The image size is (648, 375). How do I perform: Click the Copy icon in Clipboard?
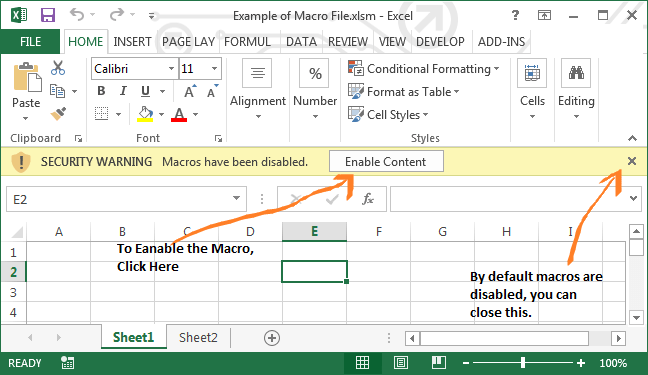[x=57, y=91]
